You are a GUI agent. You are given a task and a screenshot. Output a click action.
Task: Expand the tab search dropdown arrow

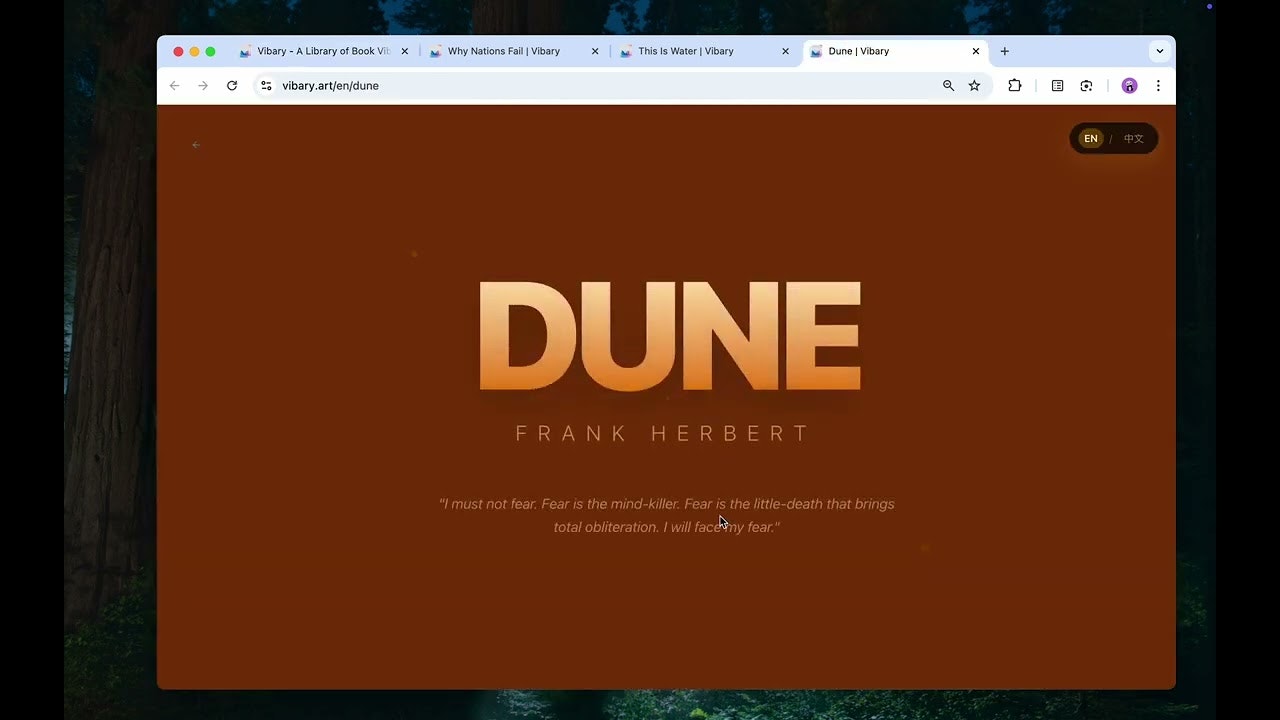(1160, 51)
